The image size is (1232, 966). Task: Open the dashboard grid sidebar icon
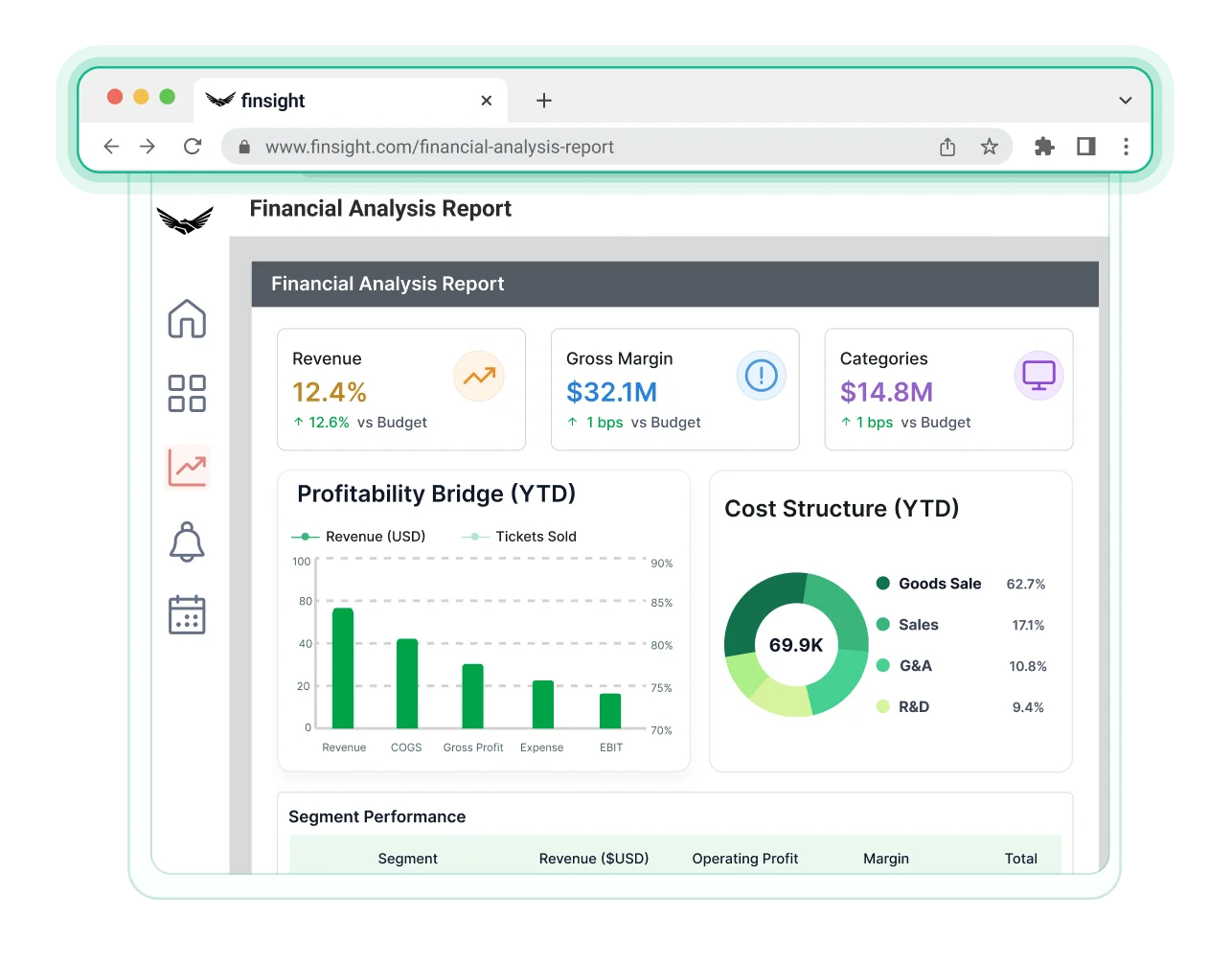[187, 393]
